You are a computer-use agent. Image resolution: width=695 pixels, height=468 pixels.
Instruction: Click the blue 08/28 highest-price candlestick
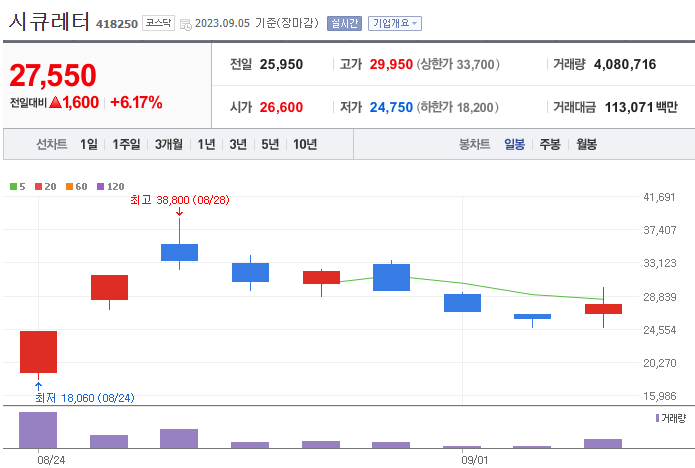coord(180,252)
